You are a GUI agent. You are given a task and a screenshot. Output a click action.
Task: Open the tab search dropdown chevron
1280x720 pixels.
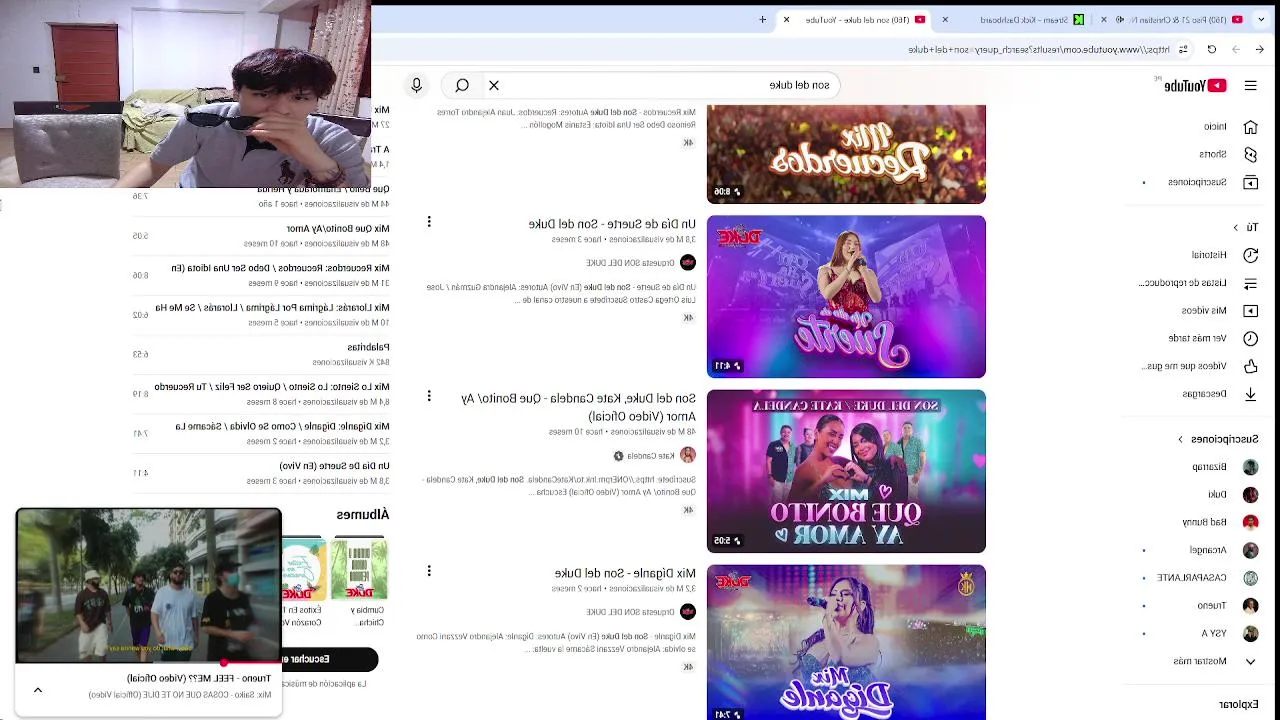point(1262,19)
